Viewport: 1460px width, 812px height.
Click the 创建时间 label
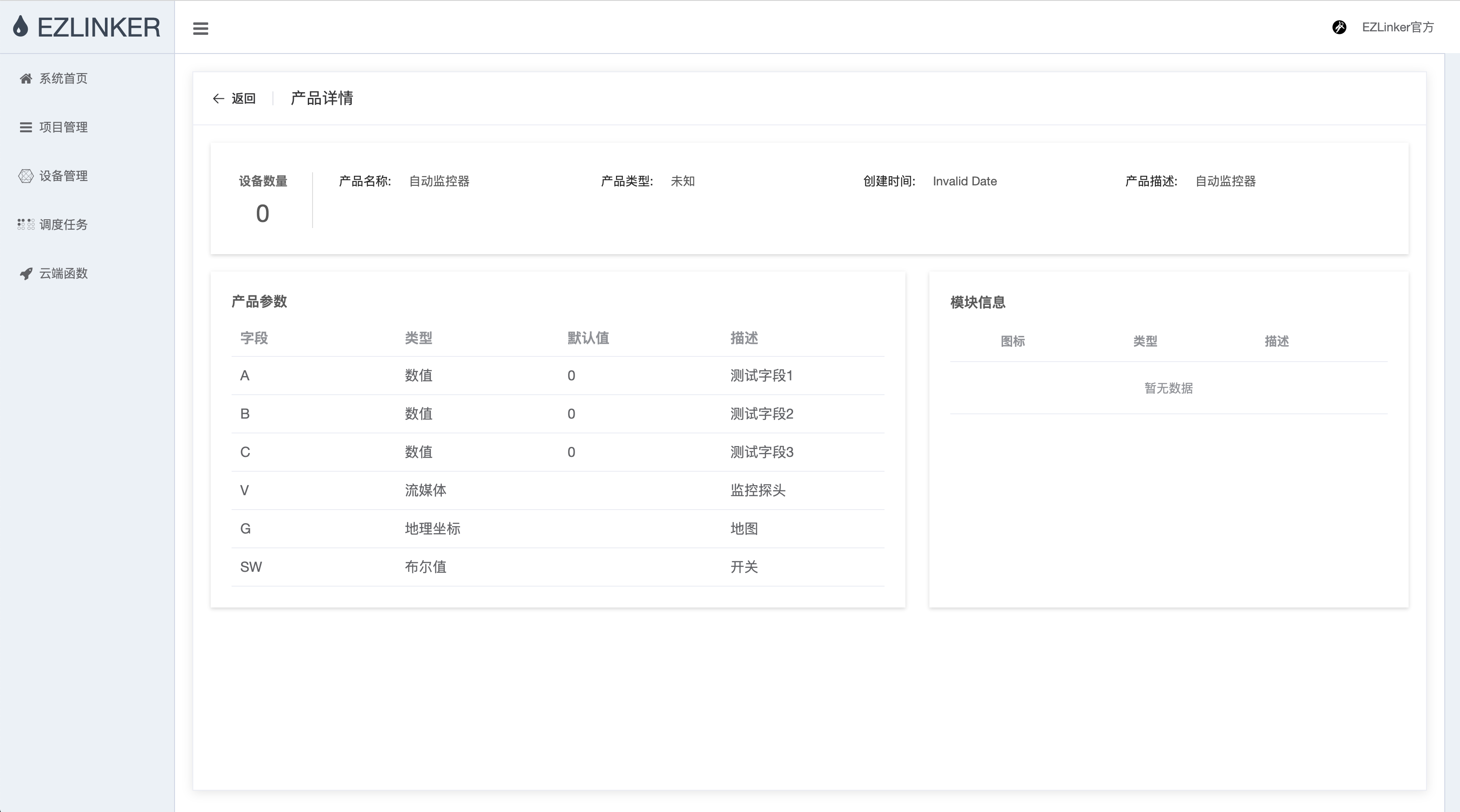889,181
